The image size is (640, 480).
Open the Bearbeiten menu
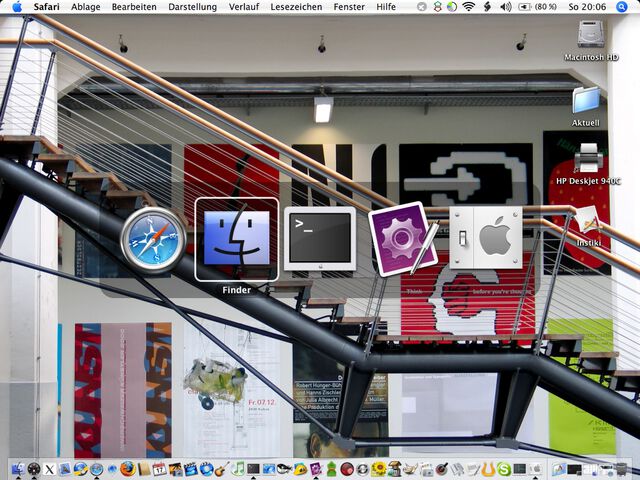[134, 7]
